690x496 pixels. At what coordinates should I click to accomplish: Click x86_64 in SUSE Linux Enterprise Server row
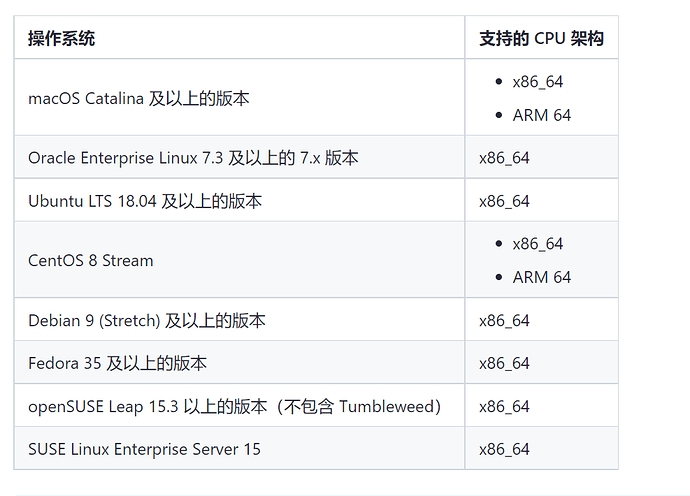tap(504, 449)
